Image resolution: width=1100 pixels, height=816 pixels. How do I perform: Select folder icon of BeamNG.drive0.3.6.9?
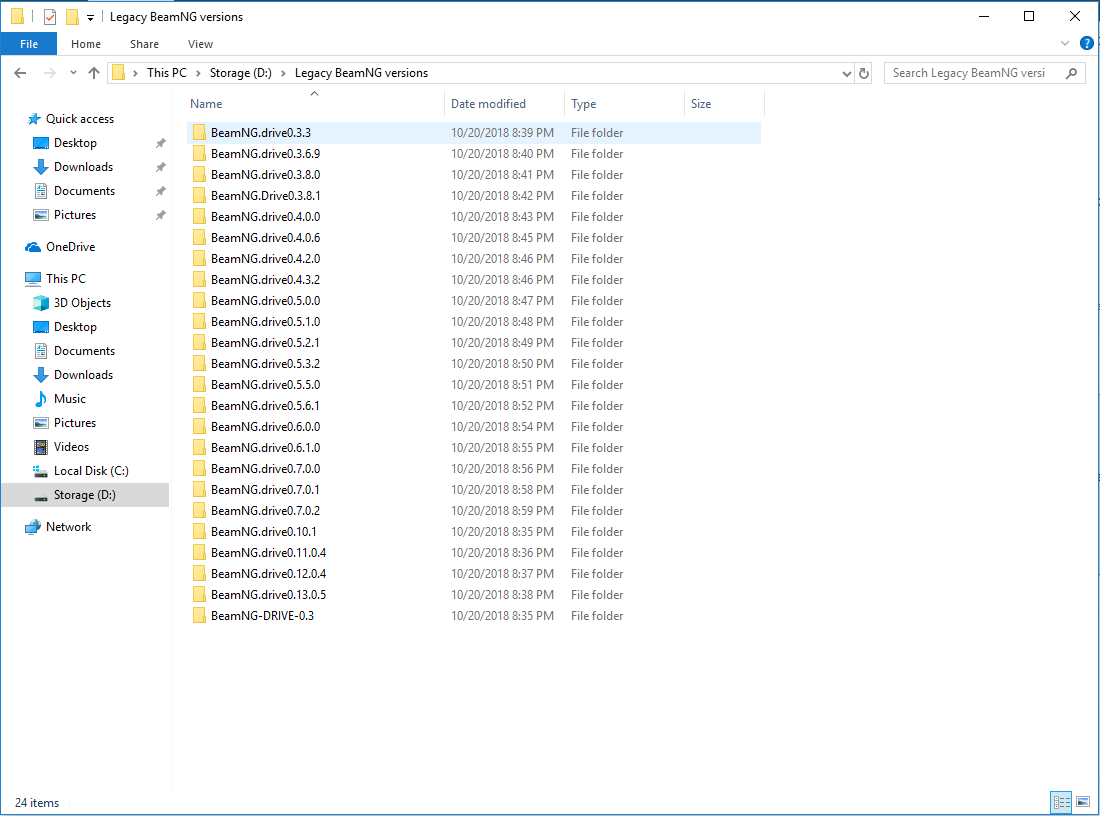tap(199, 154)
